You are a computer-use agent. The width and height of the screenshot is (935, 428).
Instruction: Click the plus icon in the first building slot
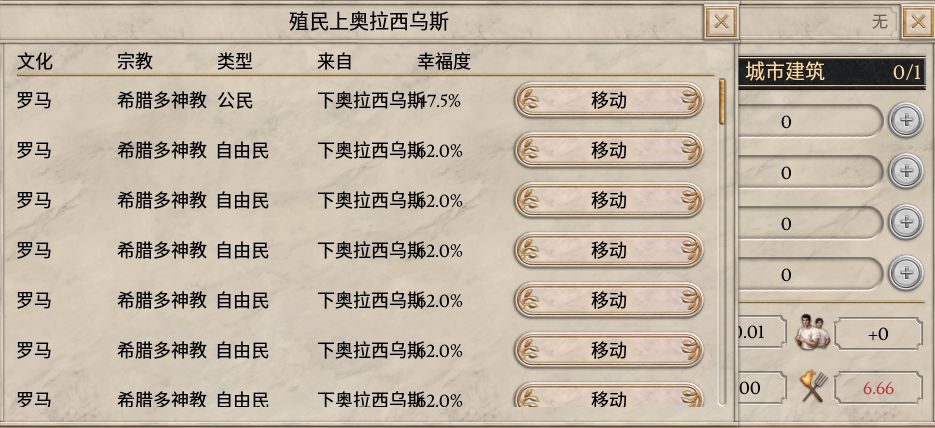(x=906, y=120)
